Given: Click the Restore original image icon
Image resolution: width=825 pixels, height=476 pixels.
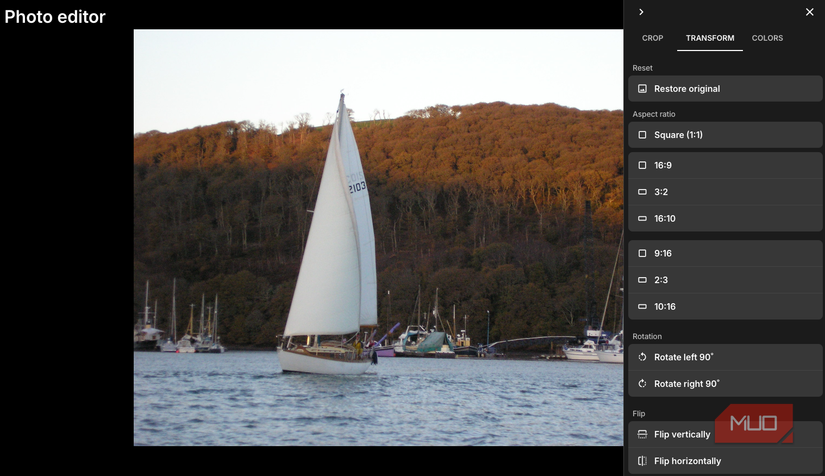Looking at the screenshot, I should (642, 89).
